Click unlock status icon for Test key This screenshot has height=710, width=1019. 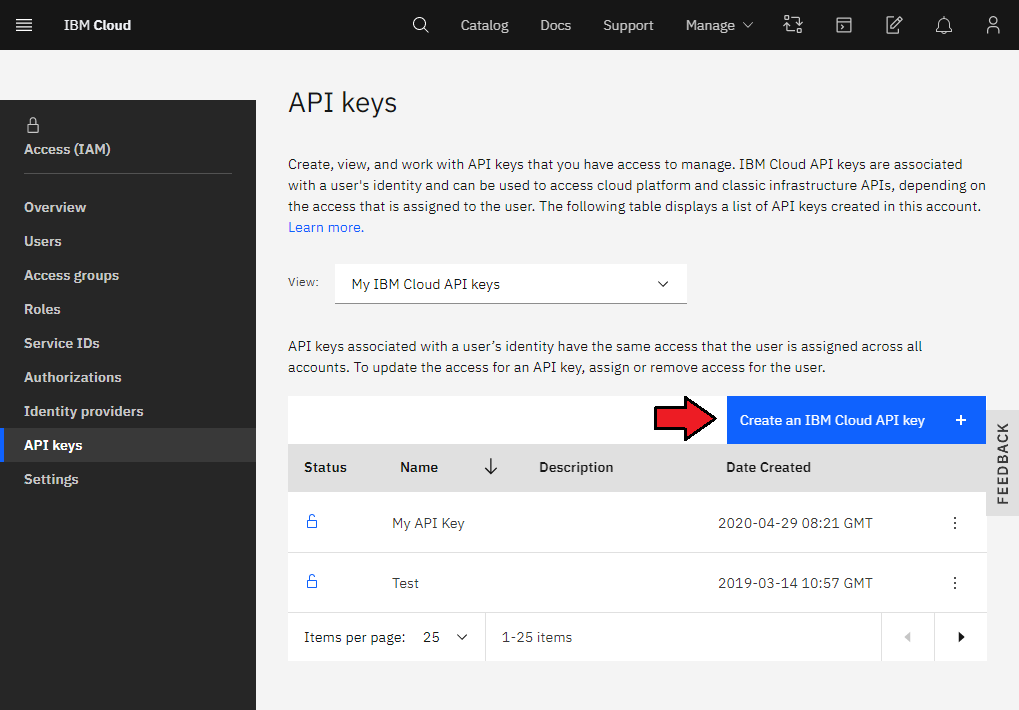point(312,581)
